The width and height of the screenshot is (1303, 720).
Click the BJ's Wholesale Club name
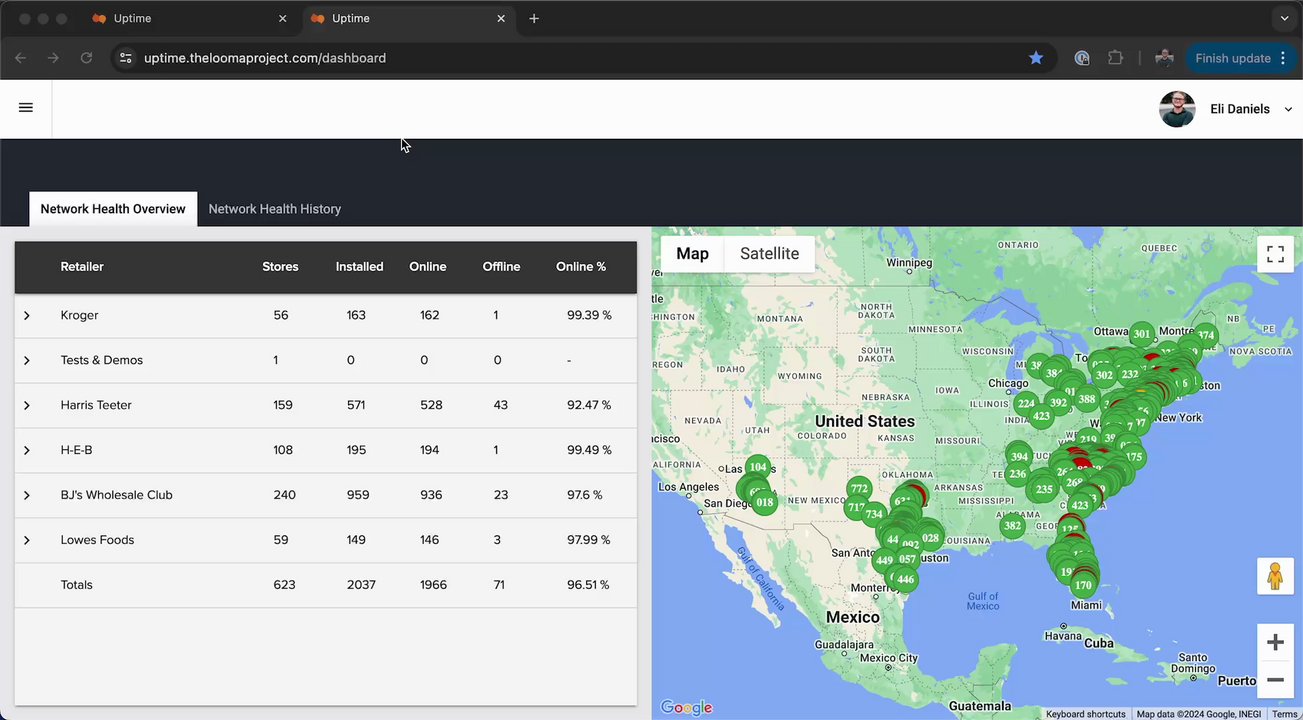[x=116, y=495]
